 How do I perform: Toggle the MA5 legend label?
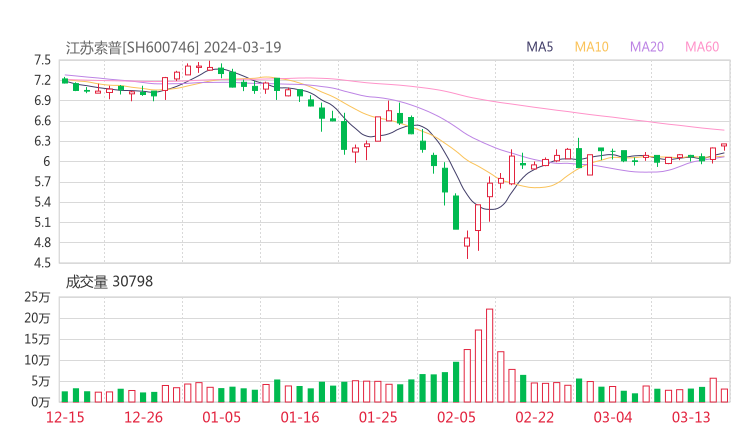point(540,47)
